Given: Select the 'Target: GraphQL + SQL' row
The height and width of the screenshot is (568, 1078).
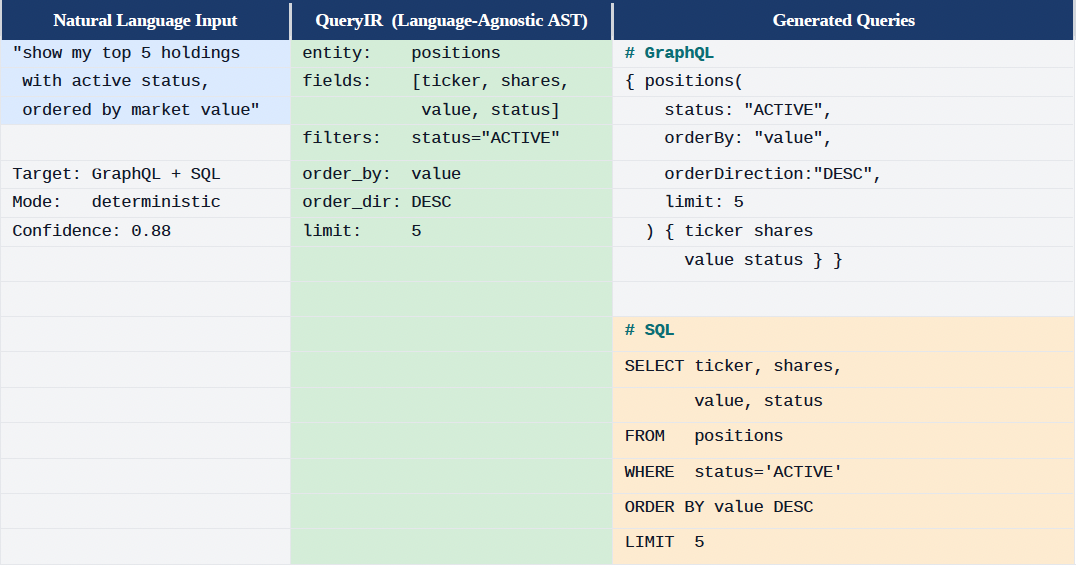Looking at the screenshot, I should coord(116,174).
